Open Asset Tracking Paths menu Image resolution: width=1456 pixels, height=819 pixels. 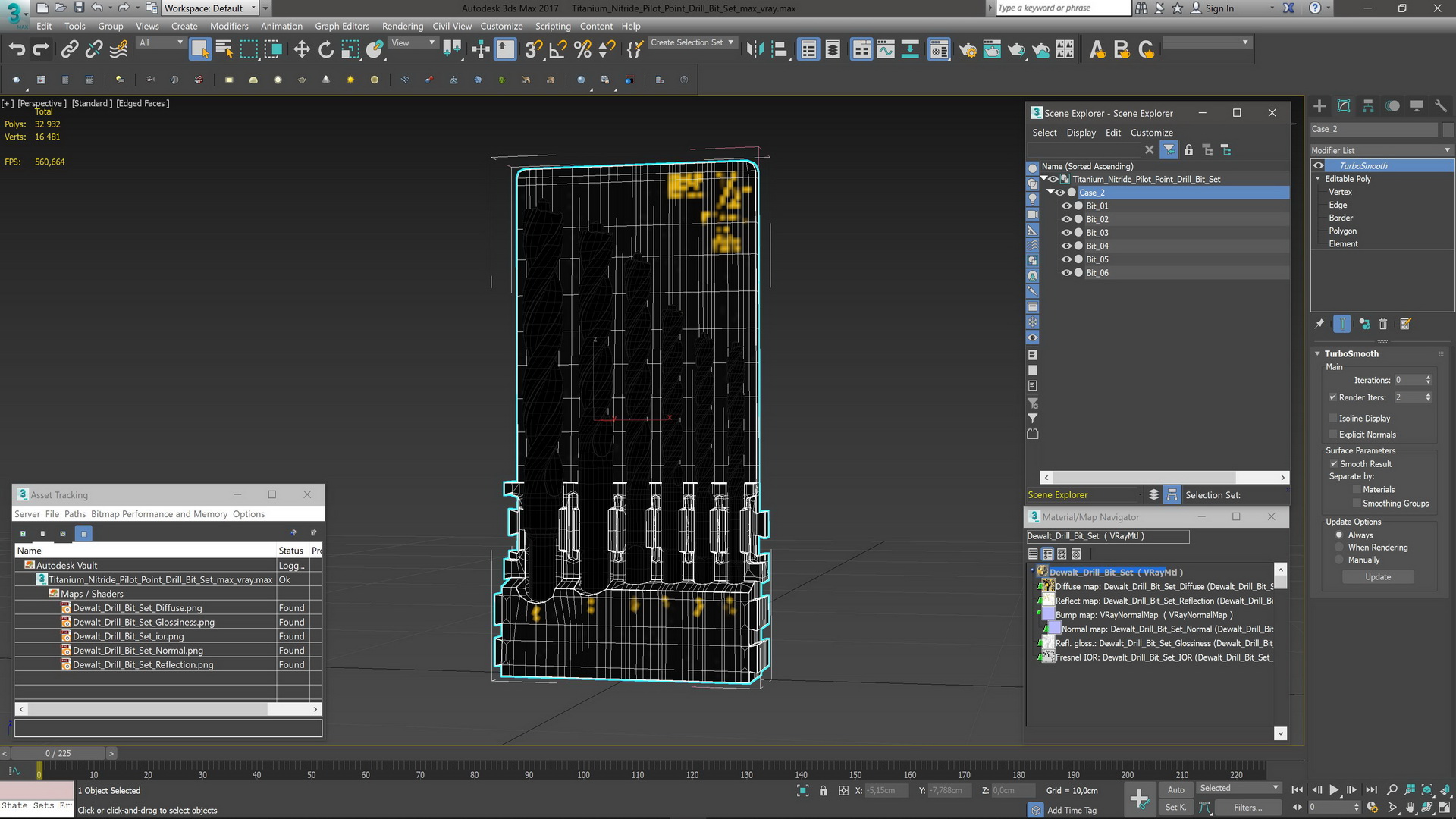click(75, 514)
